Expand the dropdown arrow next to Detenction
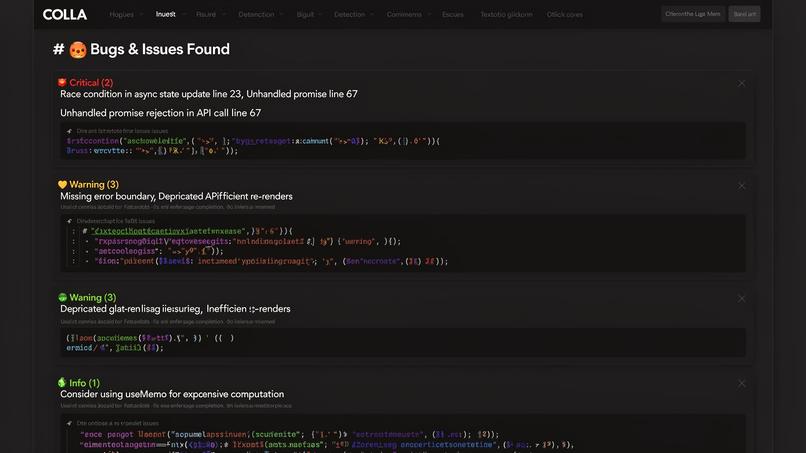 point(282,14)
